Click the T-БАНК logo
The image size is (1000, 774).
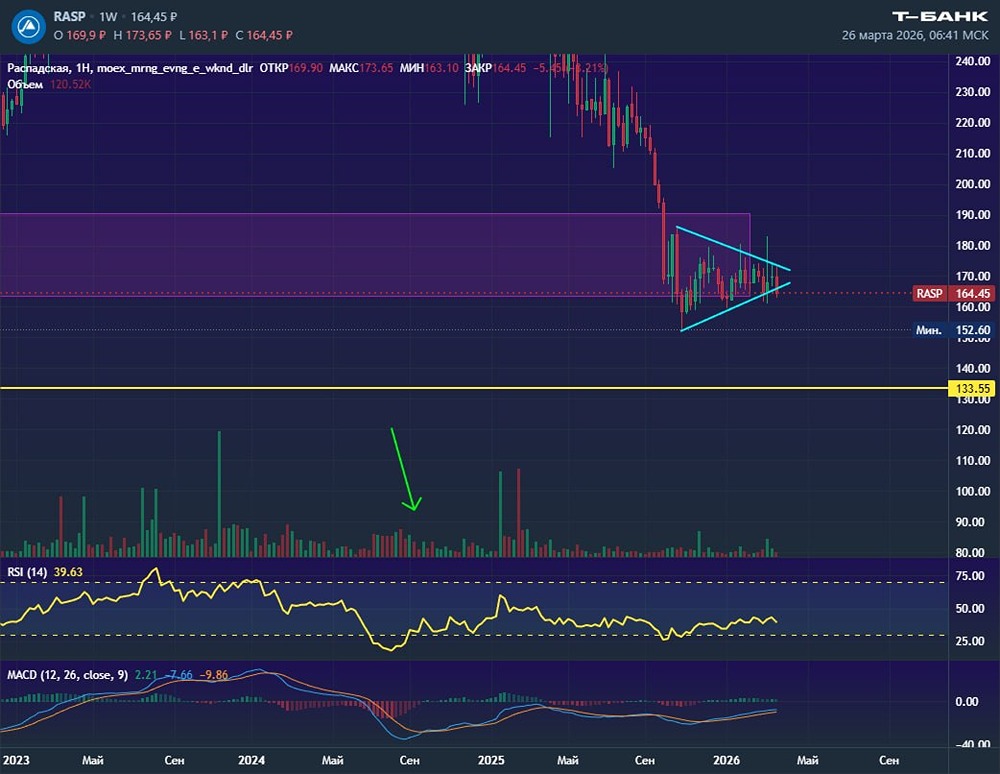(x=939, y=17)
